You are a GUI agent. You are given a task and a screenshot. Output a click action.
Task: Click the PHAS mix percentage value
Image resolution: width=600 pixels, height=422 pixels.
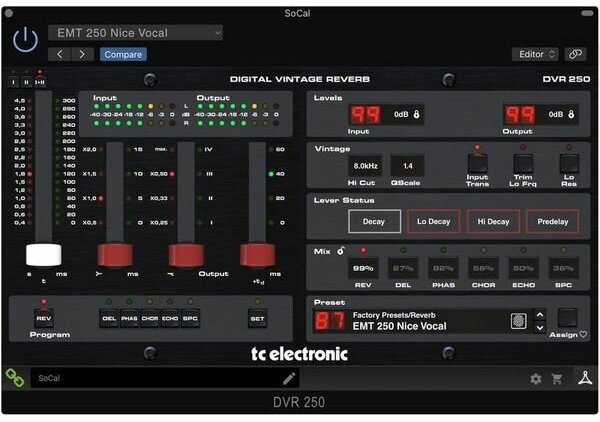point(443,268)
